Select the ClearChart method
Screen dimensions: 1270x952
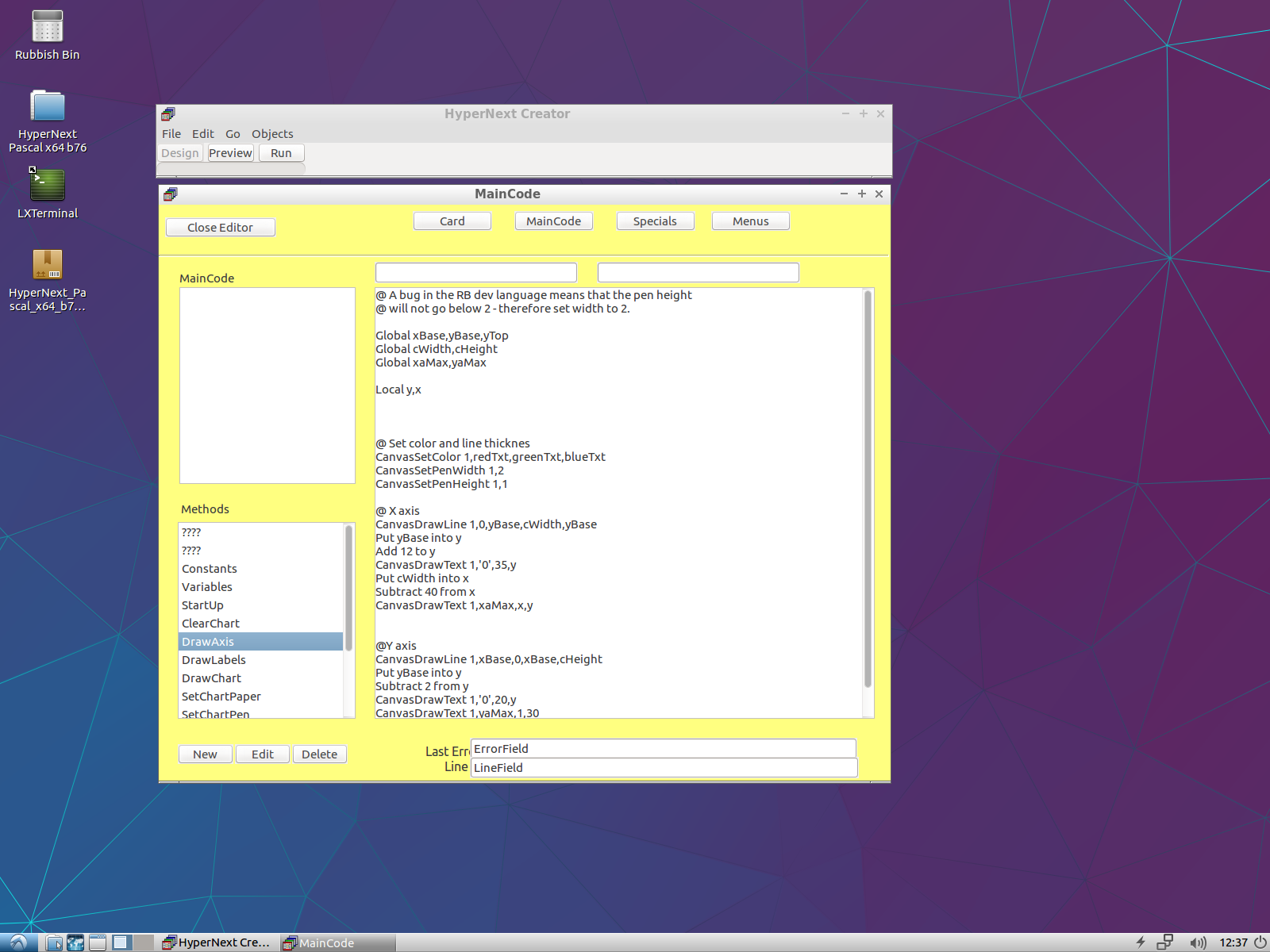coord(210,624)
